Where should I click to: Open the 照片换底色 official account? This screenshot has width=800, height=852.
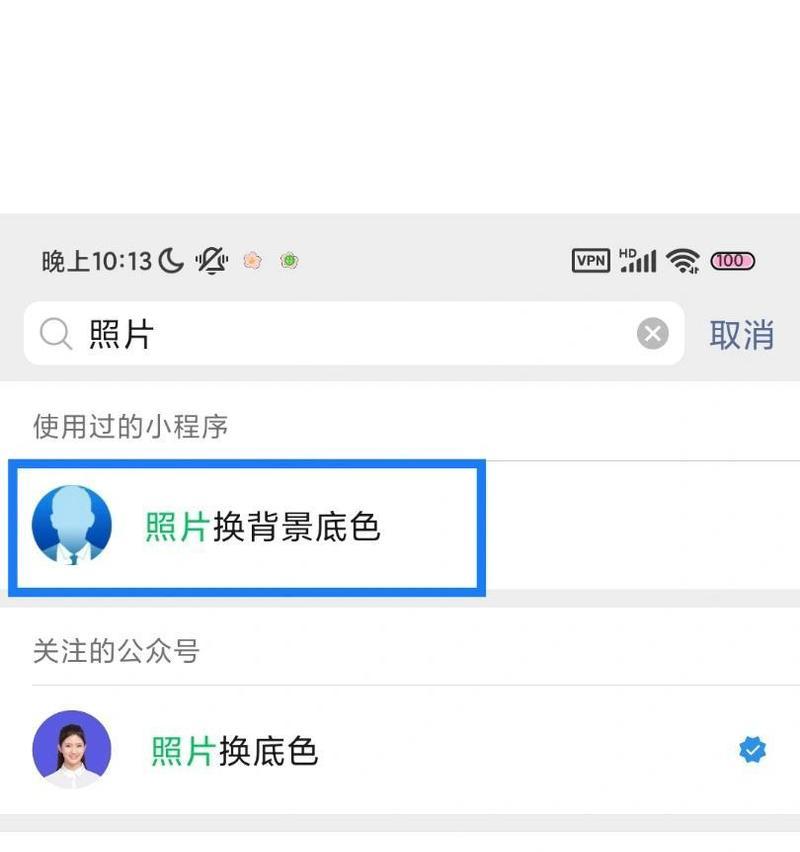point(400,750)
